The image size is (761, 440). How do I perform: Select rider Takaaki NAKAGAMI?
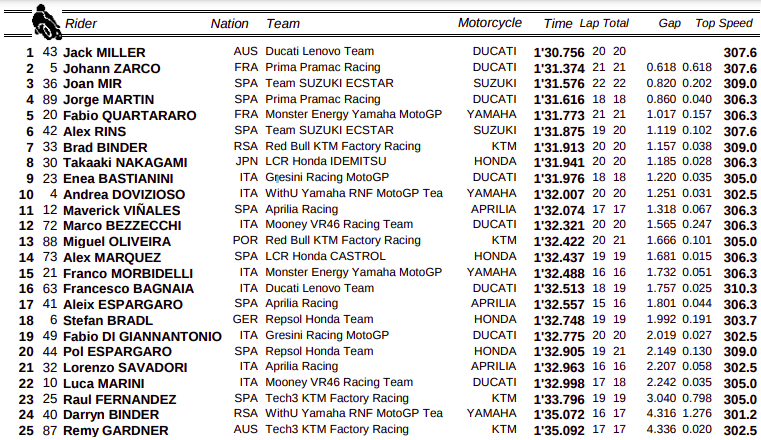point(125,162)
